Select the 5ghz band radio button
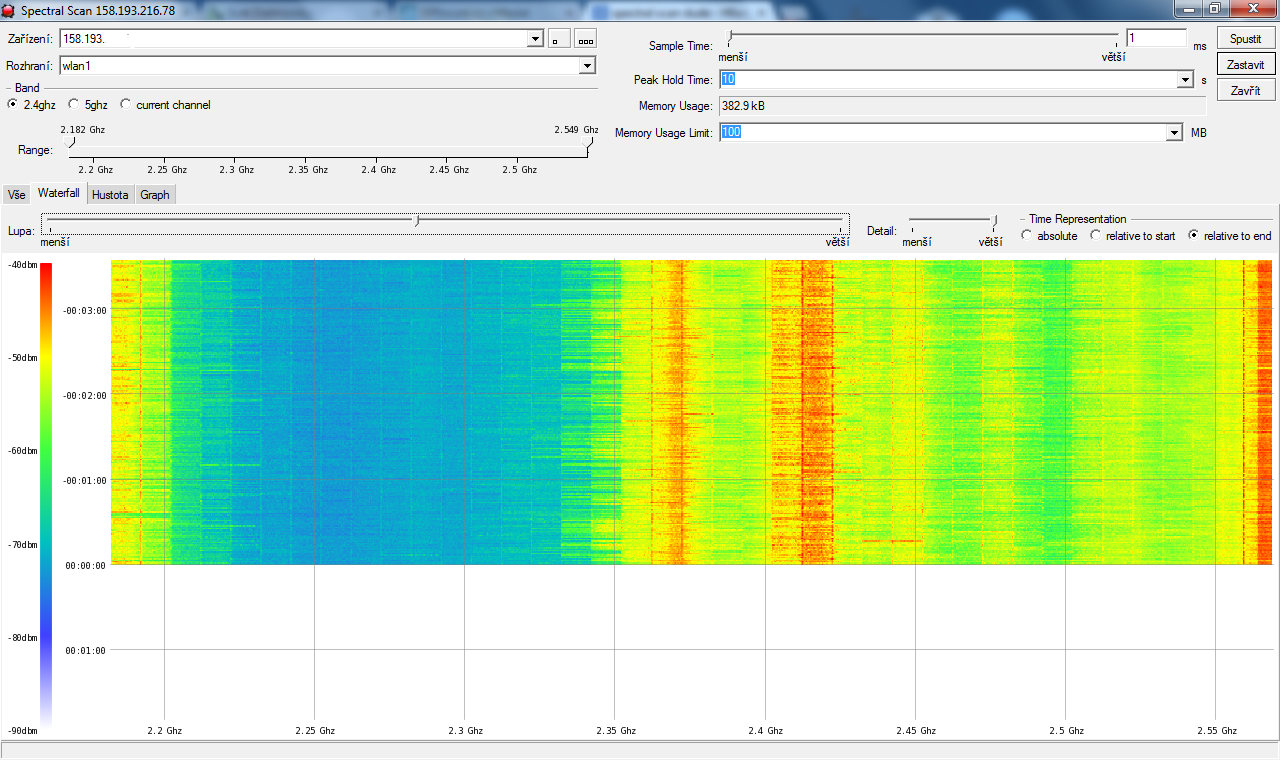Image resolution: width=1280 pixels, height=760 pixels. (74, 104)
